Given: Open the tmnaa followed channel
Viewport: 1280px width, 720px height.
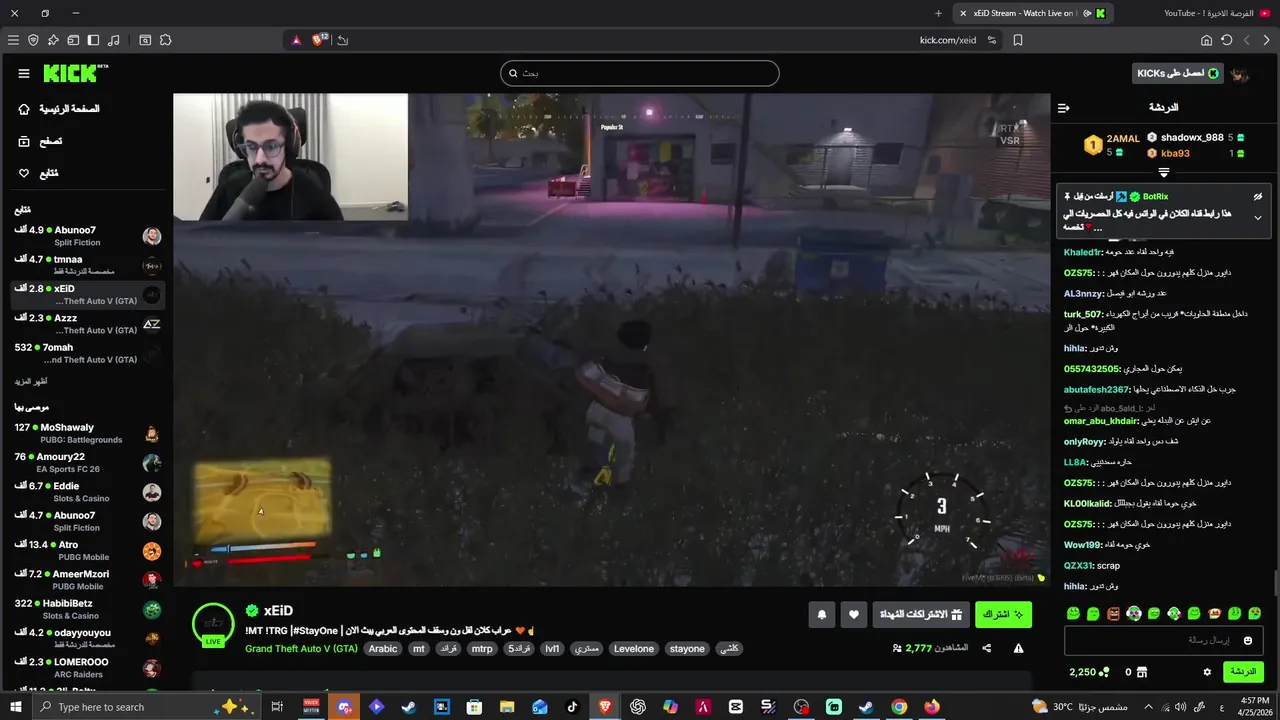Looking at the screenshot, I should tap(87, 265).
